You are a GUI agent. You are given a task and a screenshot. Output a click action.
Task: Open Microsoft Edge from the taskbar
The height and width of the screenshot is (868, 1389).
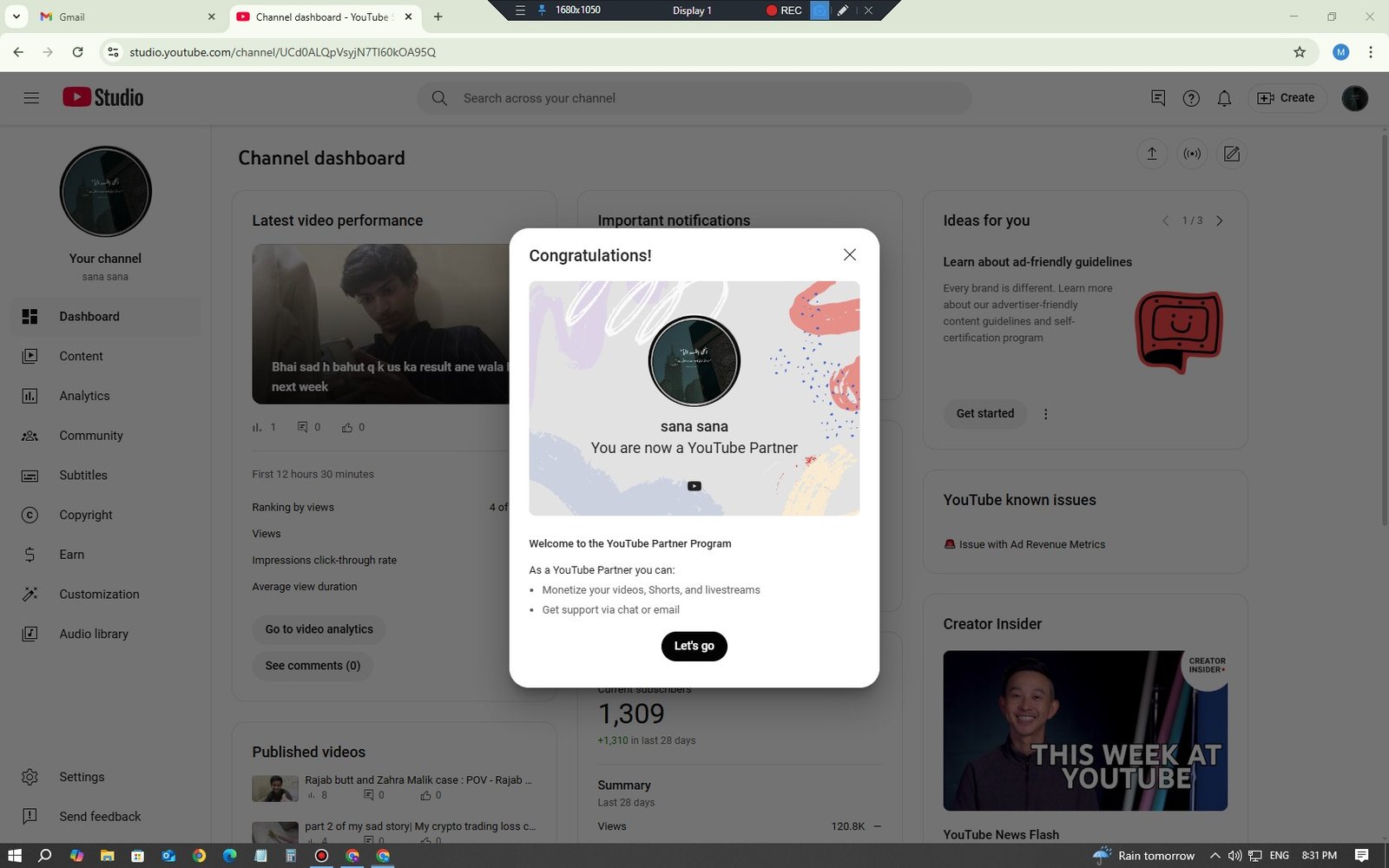pos(229,856)
